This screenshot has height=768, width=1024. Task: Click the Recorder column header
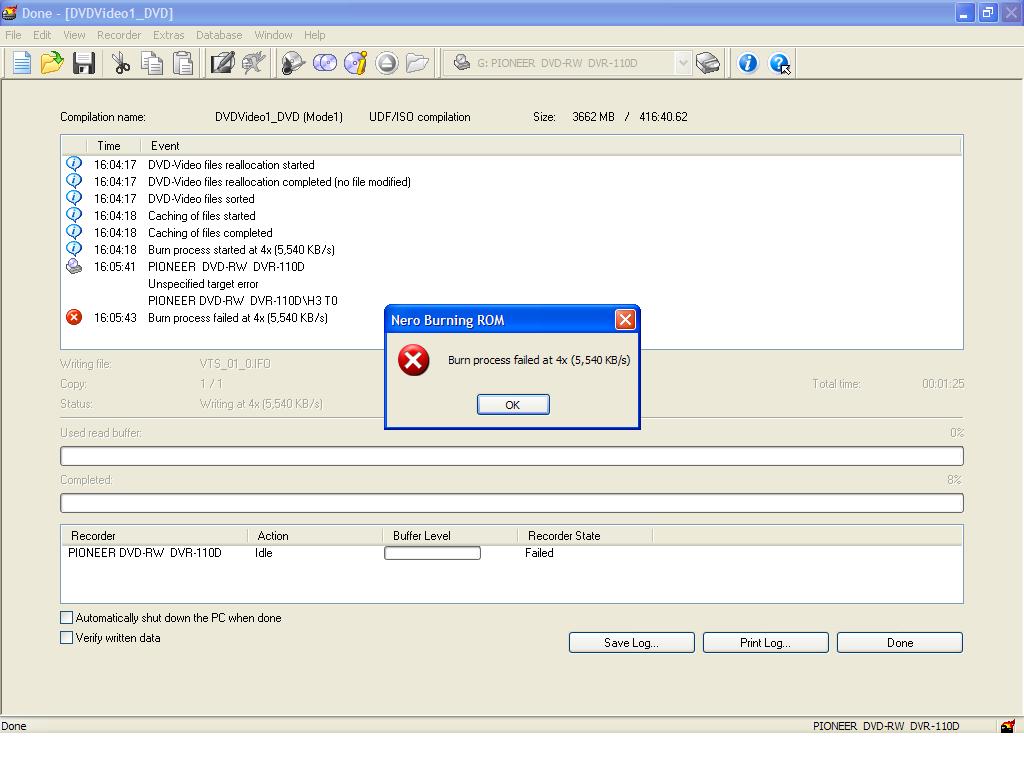(x=155, y=536)
